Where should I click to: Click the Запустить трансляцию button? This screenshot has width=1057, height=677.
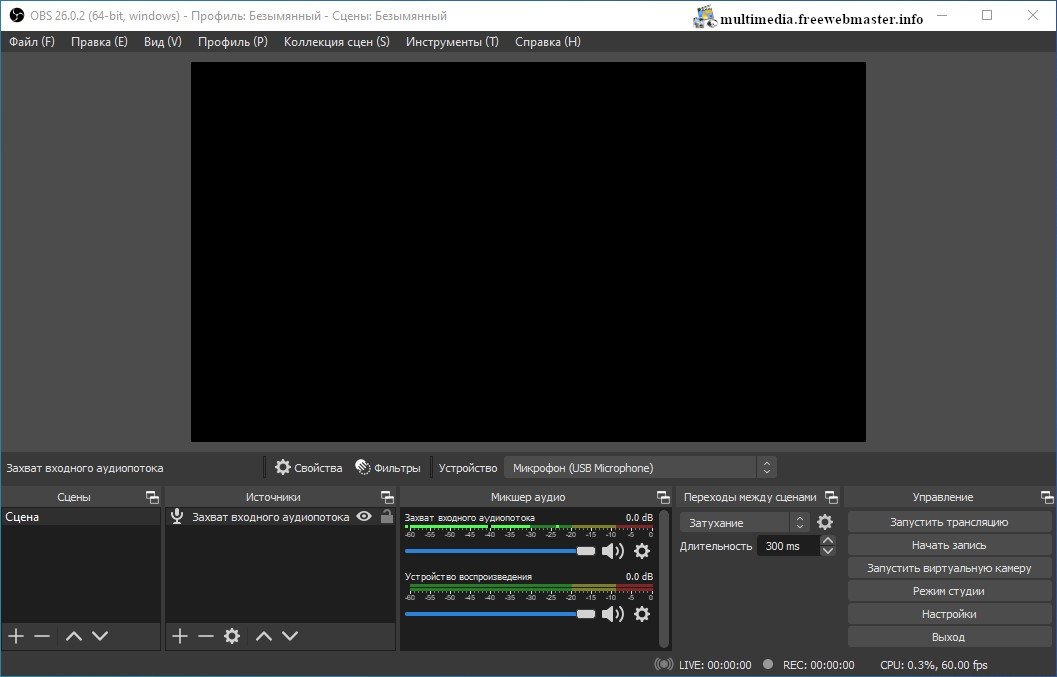coord(948,522)
